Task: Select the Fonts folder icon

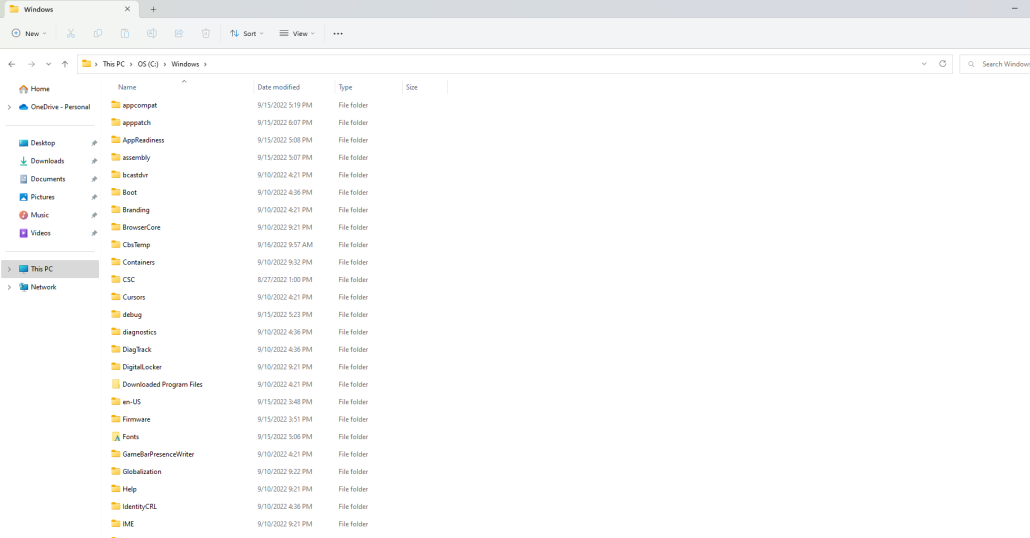Action: click(116, 437)
